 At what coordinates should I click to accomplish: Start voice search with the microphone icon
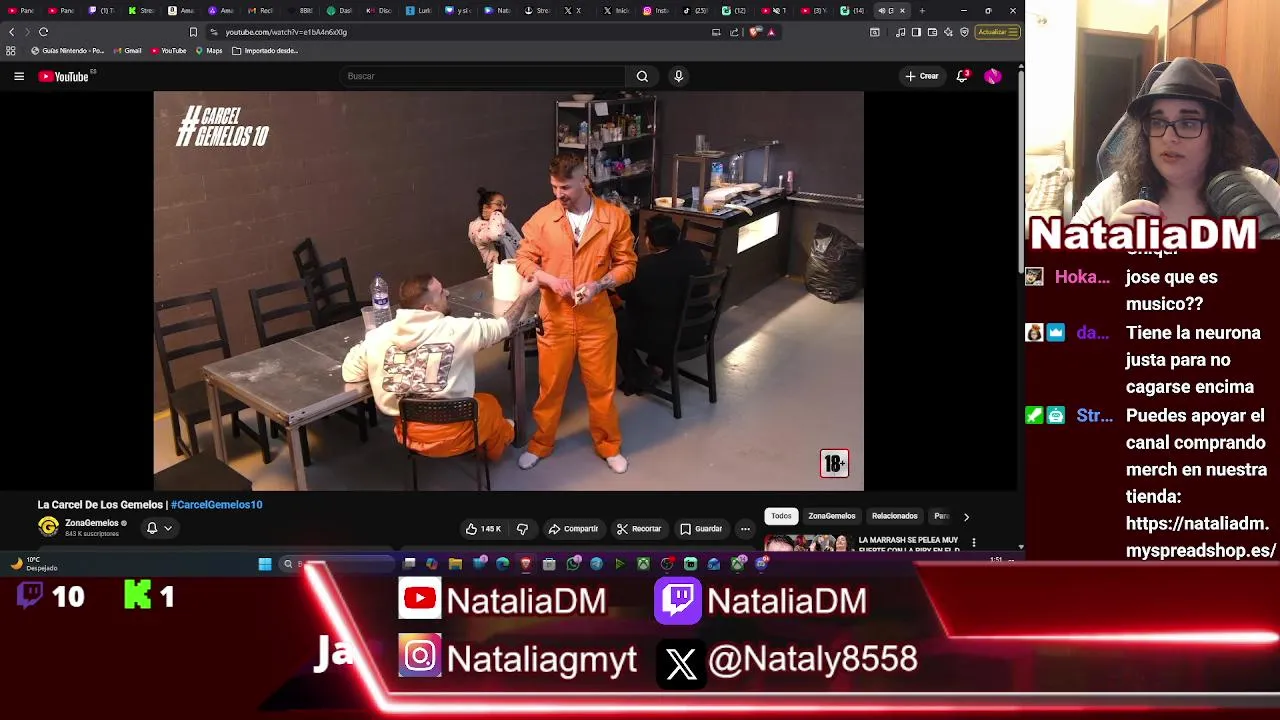pos(678,76)
